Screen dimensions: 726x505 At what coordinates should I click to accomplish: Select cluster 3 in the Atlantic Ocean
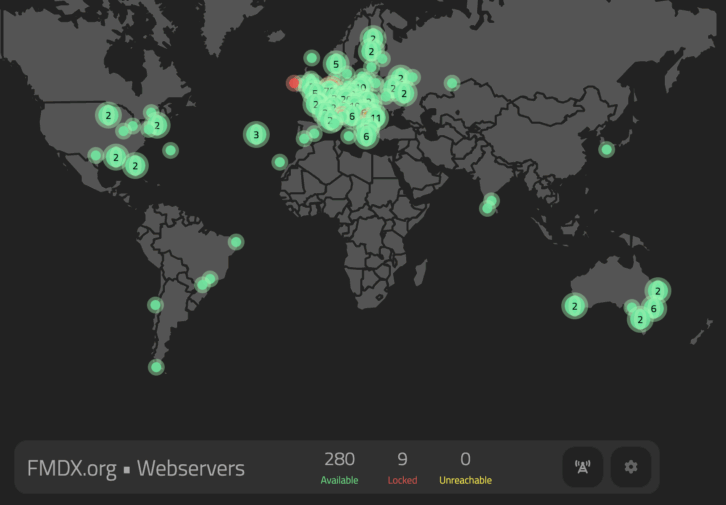point(256,135)
